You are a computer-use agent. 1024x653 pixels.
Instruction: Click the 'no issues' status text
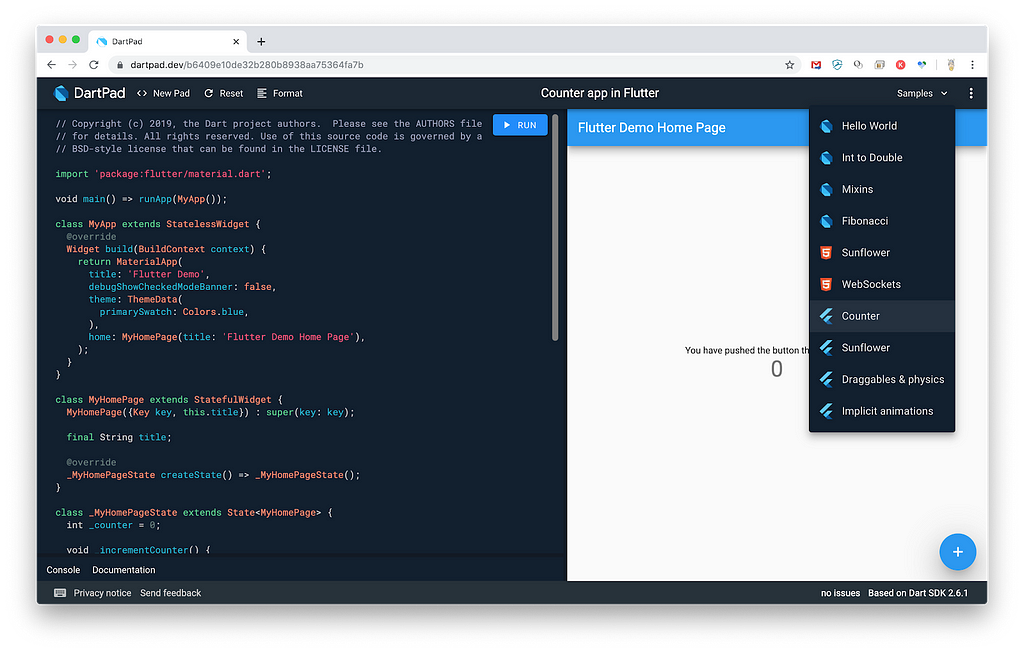[x=840, y=593]
